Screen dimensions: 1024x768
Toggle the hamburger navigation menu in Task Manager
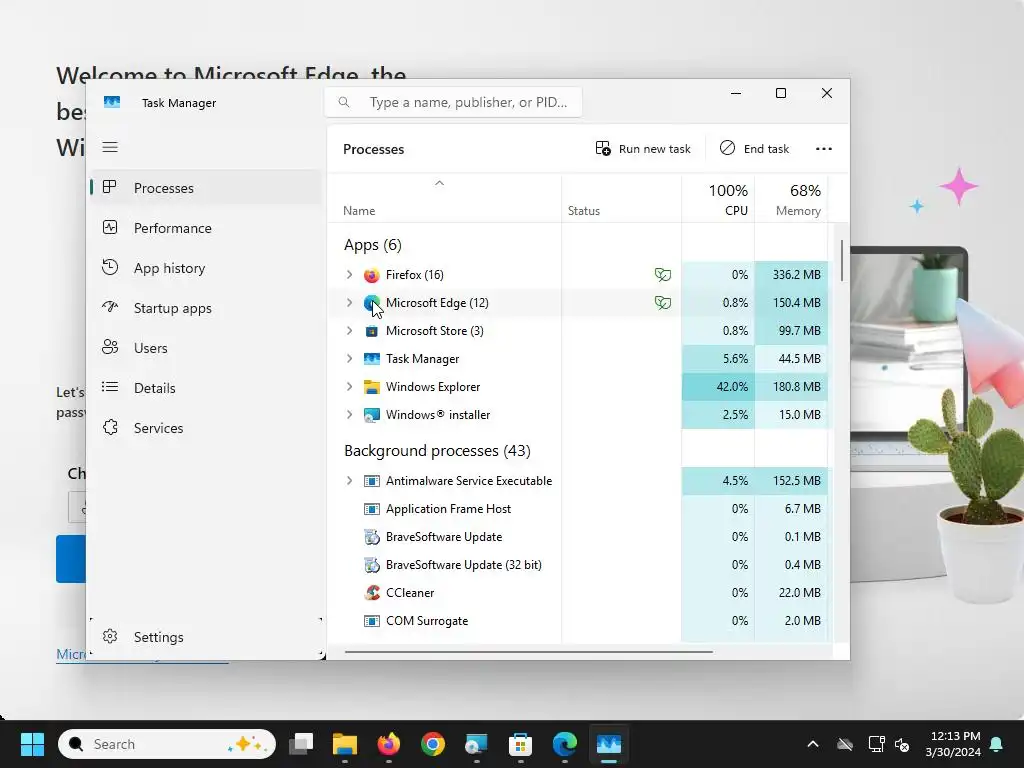point(110,147)
